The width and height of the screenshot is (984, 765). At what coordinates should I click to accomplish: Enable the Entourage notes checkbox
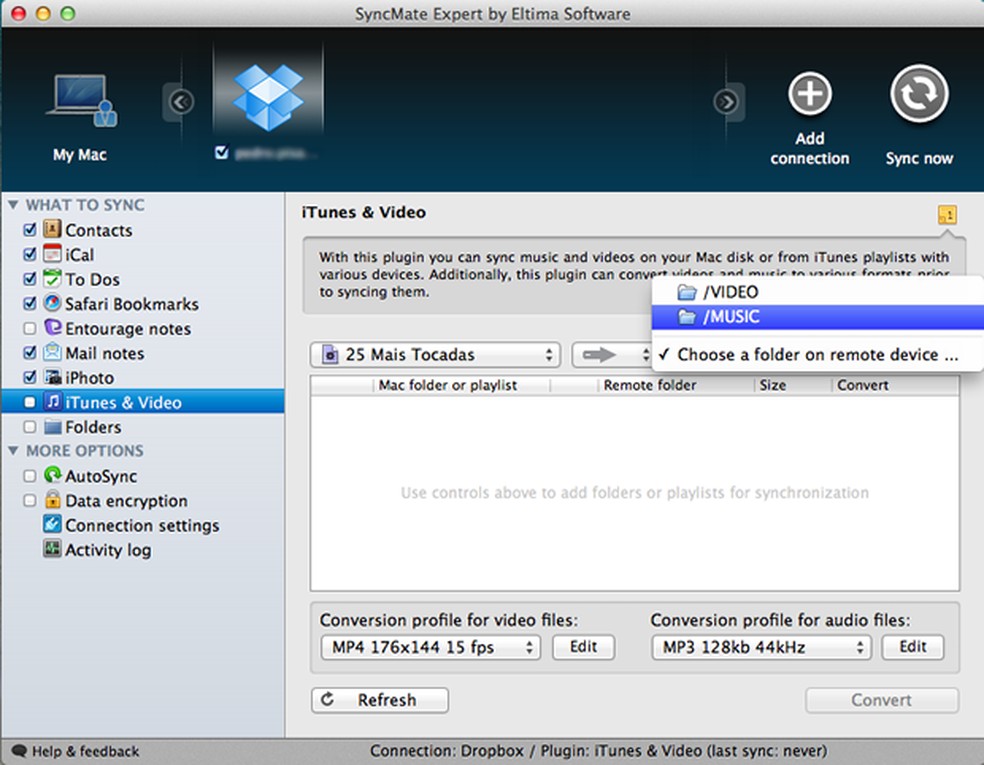coord(29,328)
